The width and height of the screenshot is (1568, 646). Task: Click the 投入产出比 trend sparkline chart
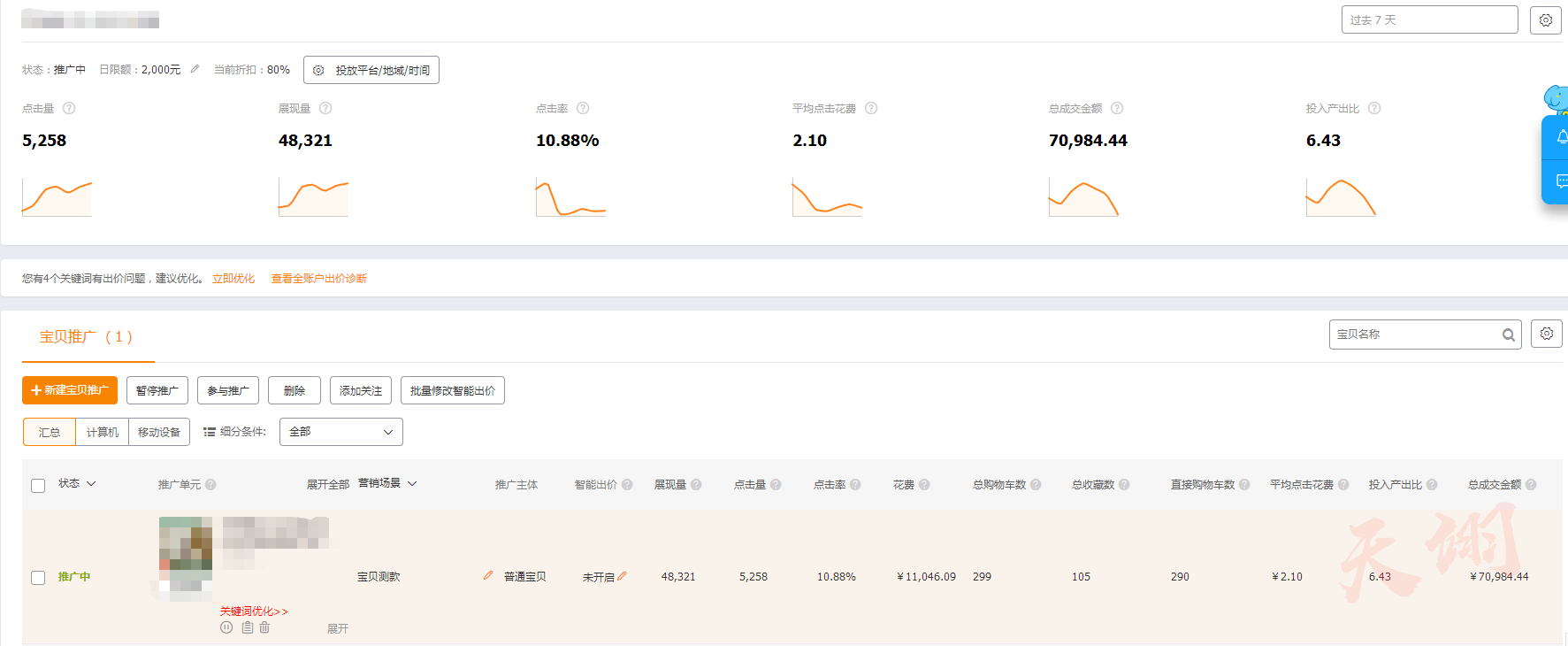[1341, 196]
